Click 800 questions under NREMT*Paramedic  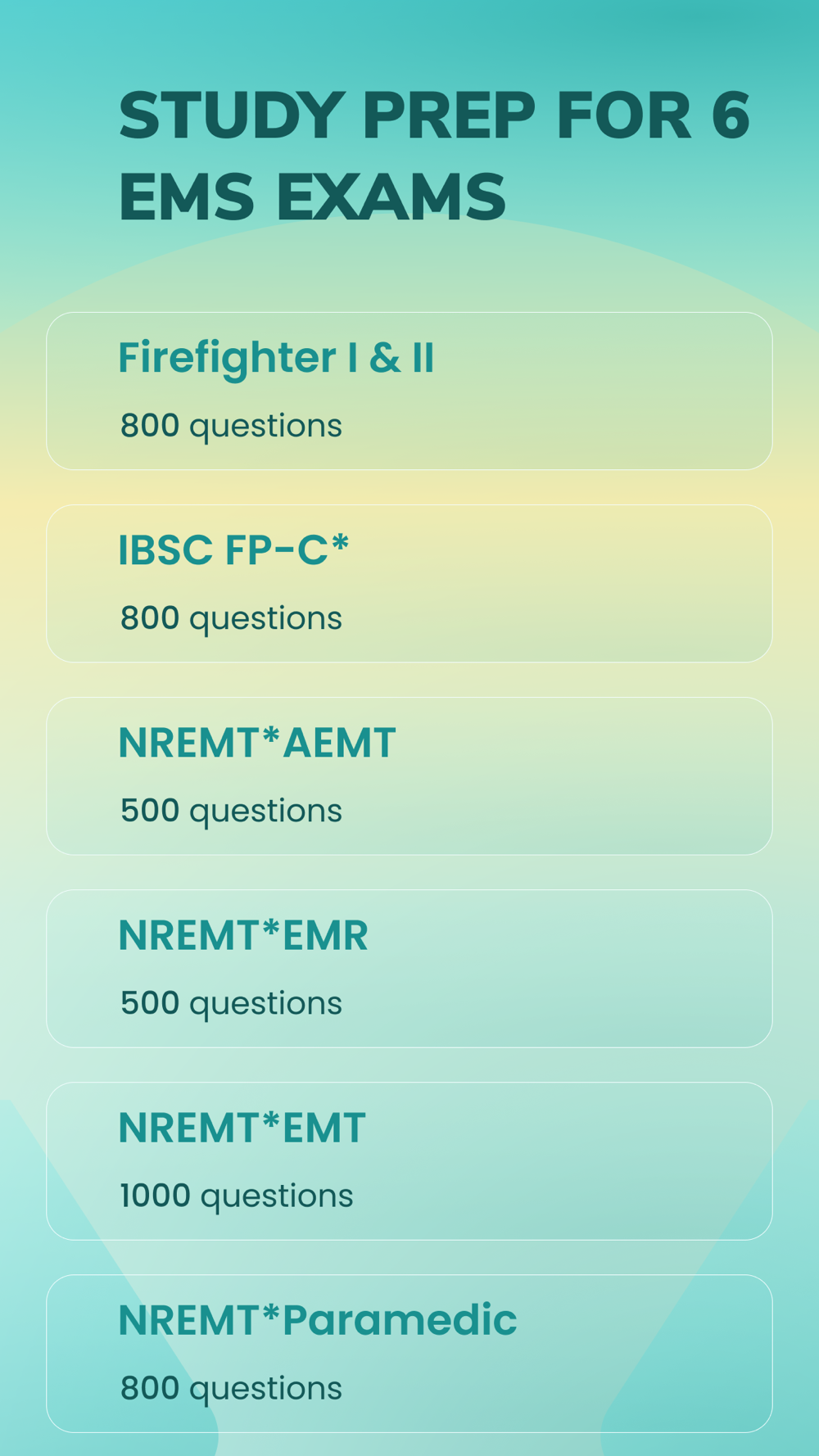click(x=231, y=1389)
